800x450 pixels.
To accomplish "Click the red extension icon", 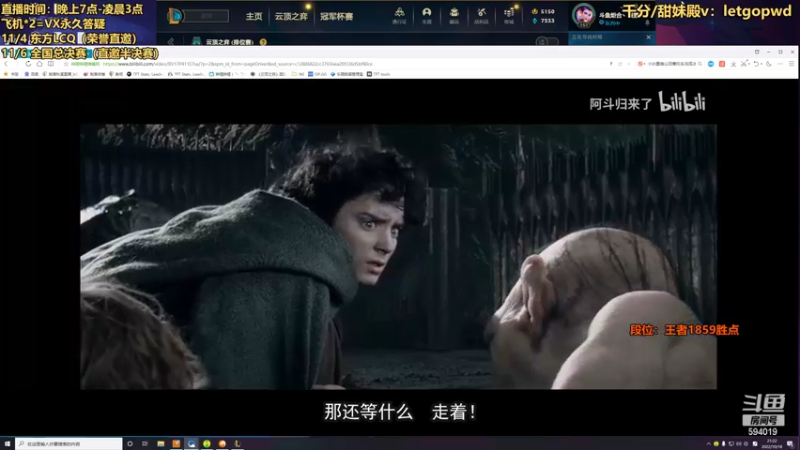I will pyautogui.click(x=722, y=64).
